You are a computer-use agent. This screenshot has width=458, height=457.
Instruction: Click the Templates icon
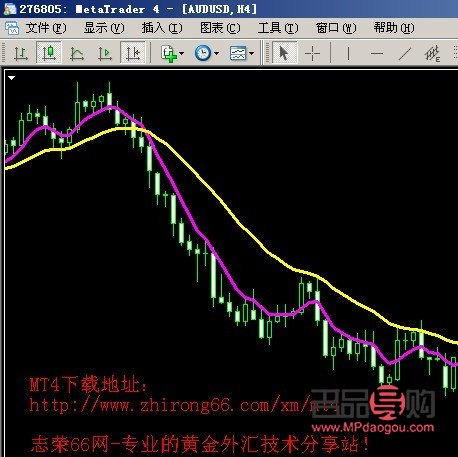tap(238, 53)
